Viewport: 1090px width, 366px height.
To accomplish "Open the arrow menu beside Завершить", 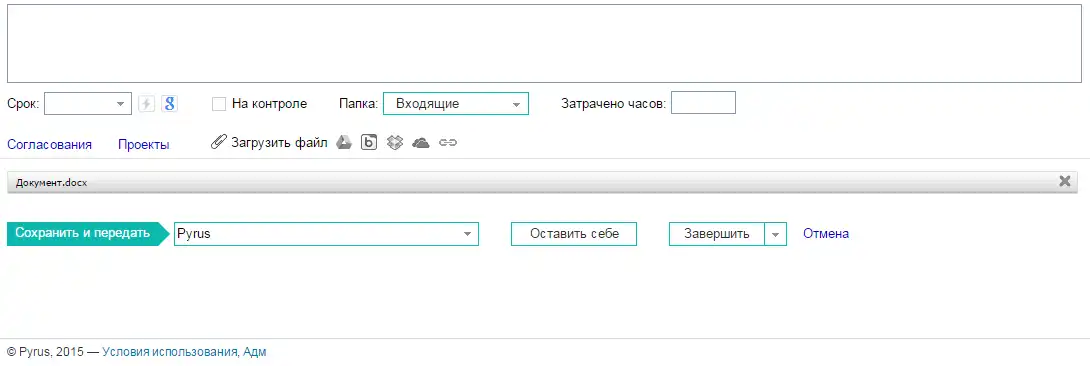I will pyautogui.click(x=776, y=234).
